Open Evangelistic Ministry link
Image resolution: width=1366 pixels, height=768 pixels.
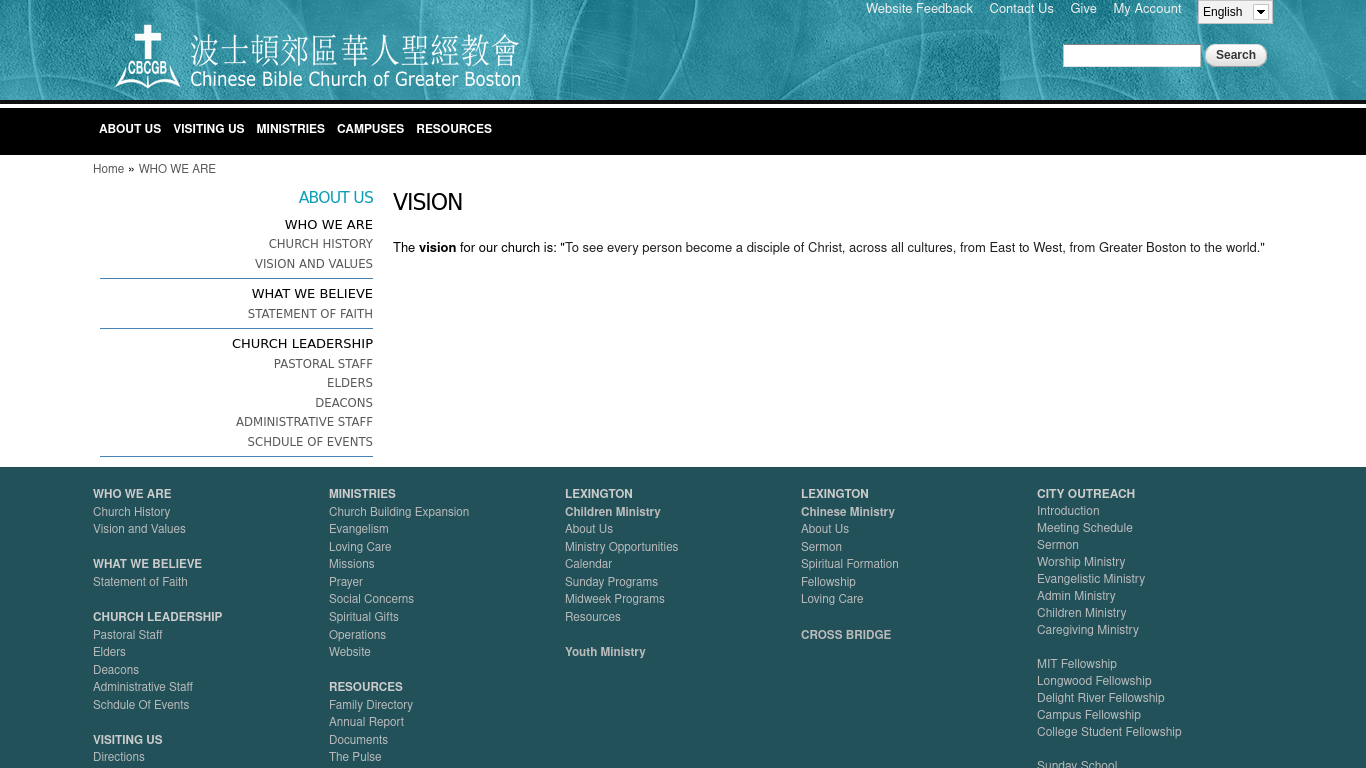point(1091,579)
